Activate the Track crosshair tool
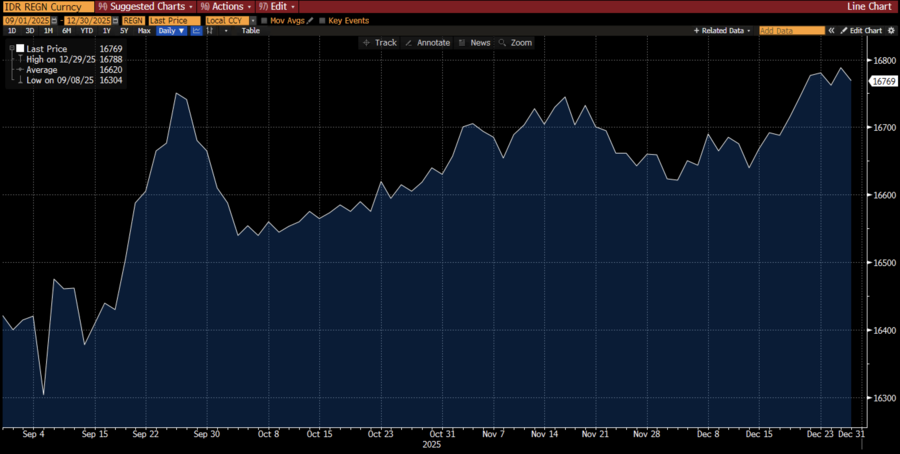Image resolution: width=900 pixels, height=454 pixels. (380, 43)
